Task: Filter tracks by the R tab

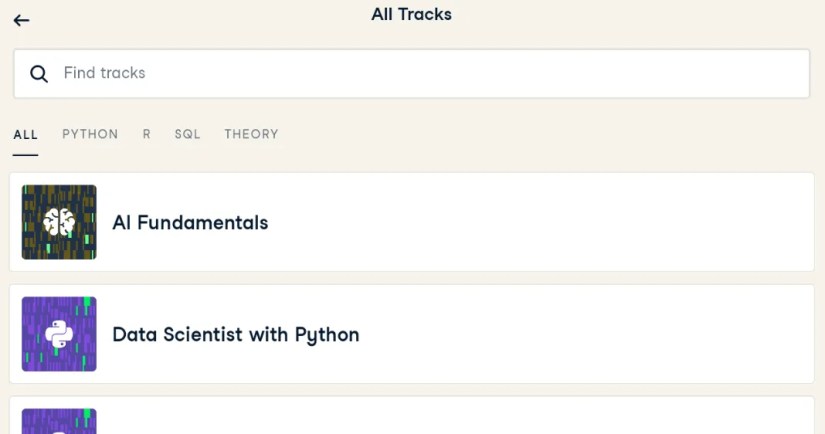Action: click(x=146, y=134)
